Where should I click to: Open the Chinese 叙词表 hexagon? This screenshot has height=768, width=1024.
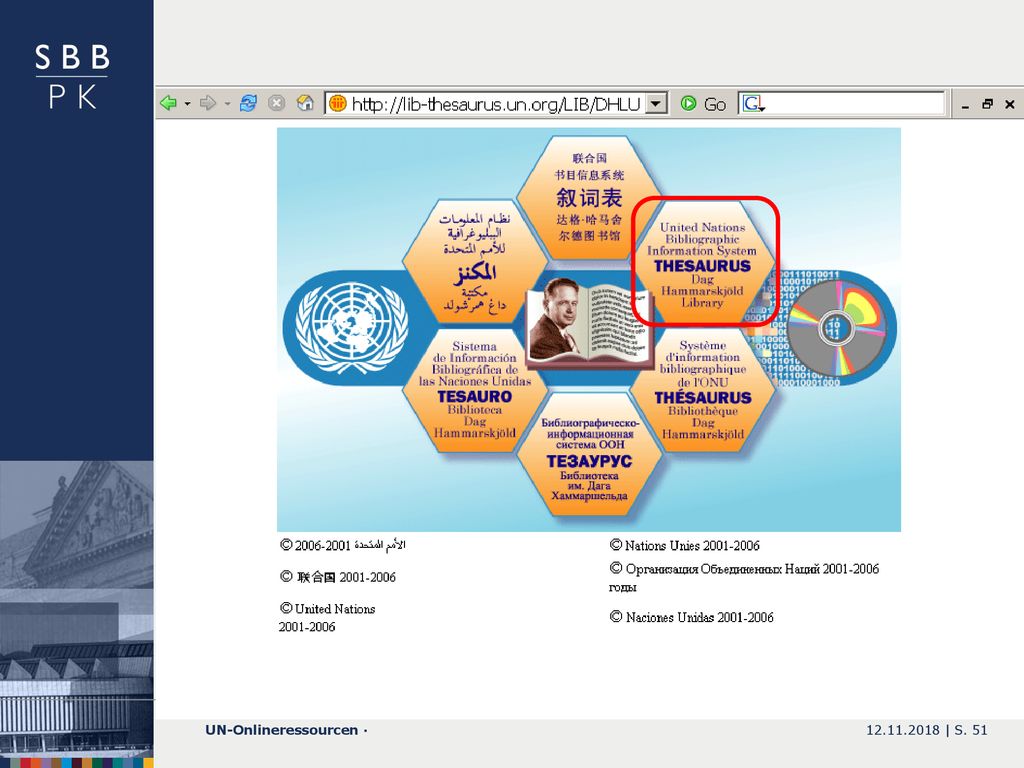click(x=589, y=197)
